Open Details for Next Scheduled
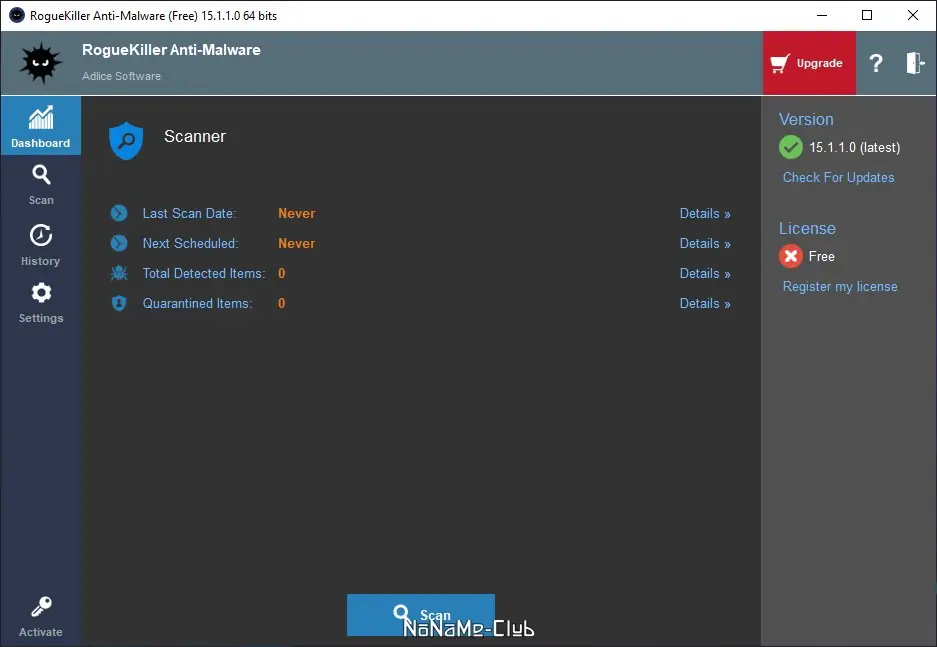The height and width of the screenshot is (647, 937). 705,243
